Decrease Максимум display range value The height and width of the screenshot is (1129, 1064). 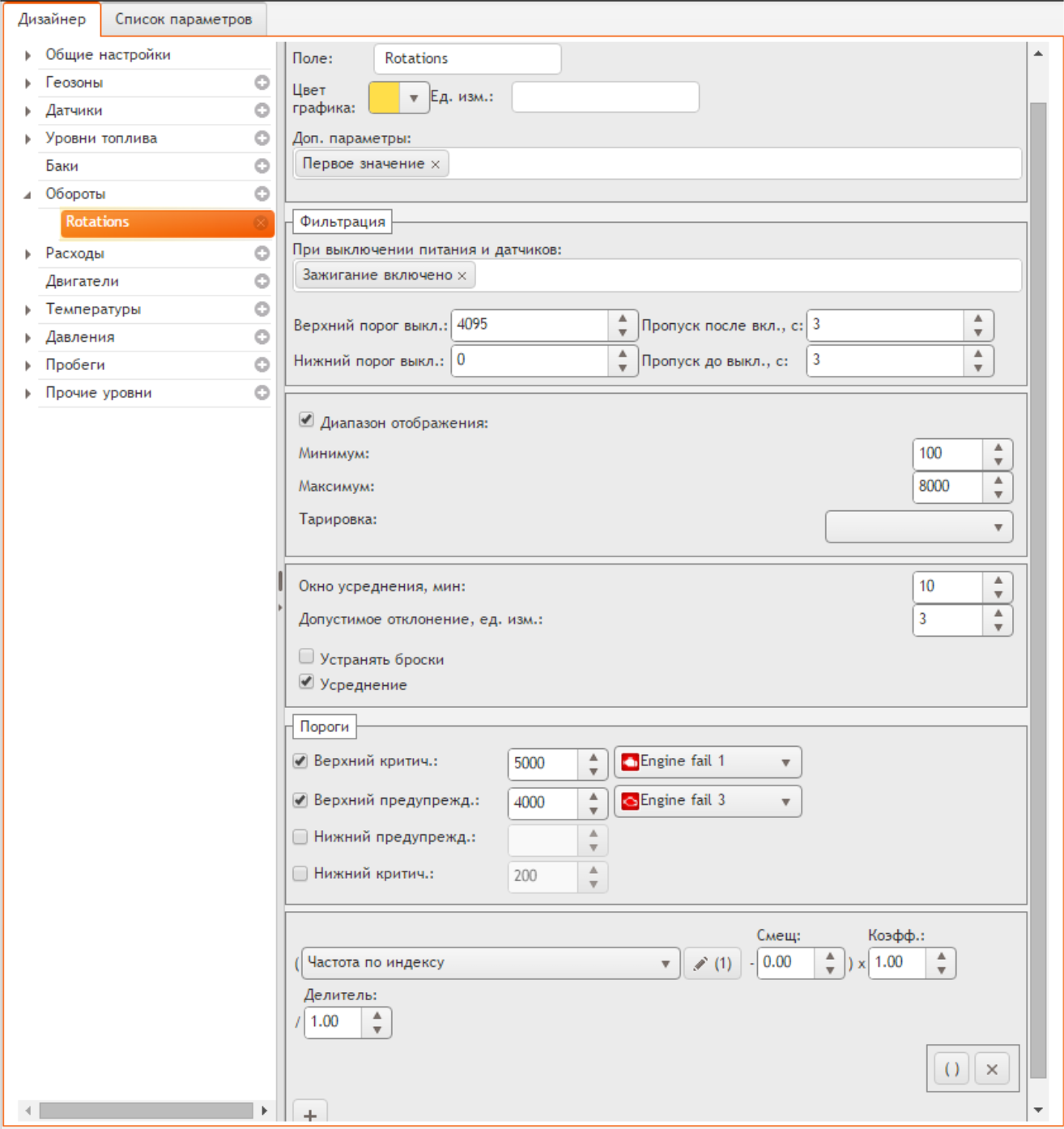998,494
